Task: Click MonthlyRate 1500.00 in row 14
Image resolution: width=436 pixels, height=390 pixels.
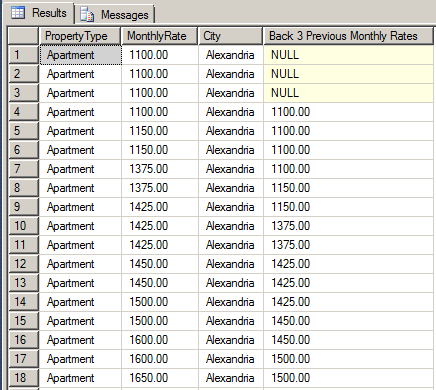Action: coord(160,302)
